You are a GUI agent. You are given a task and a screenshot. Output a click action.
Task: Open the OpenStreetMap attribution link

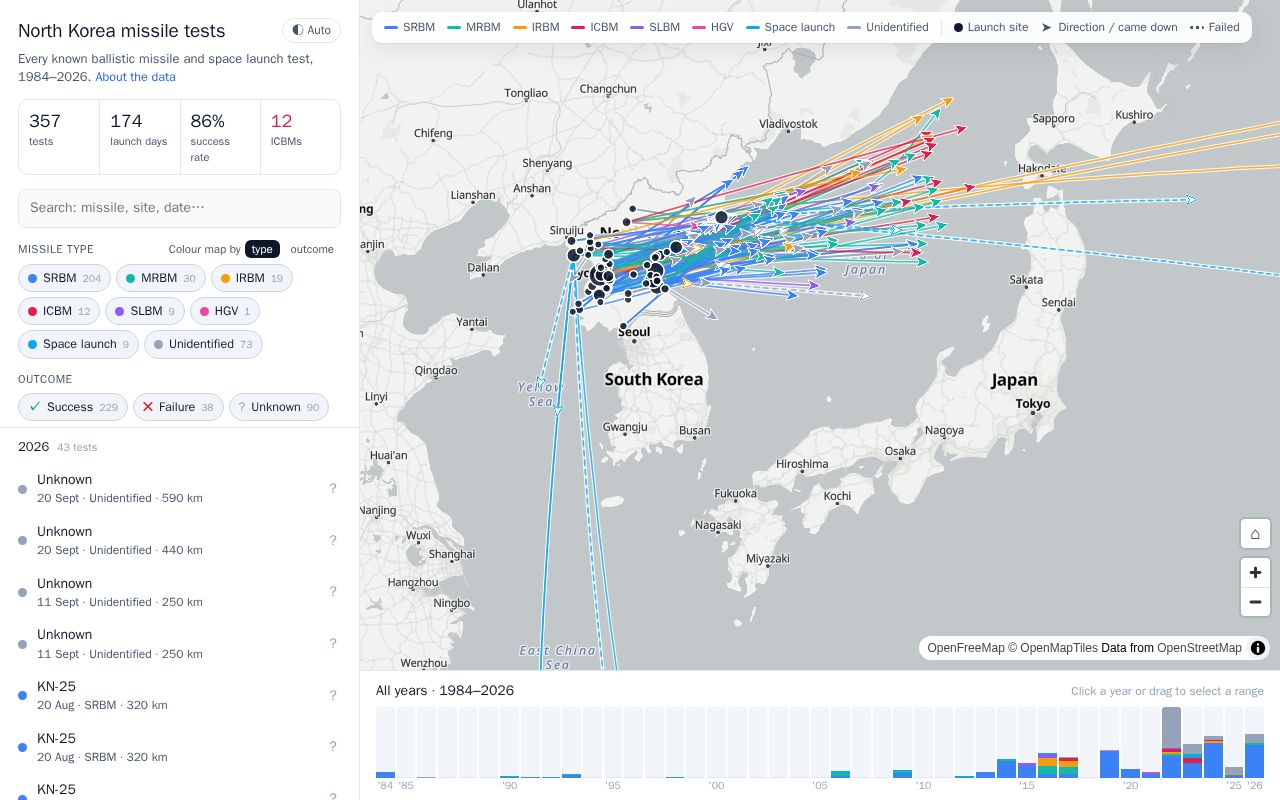click(x=1199, y=648)
